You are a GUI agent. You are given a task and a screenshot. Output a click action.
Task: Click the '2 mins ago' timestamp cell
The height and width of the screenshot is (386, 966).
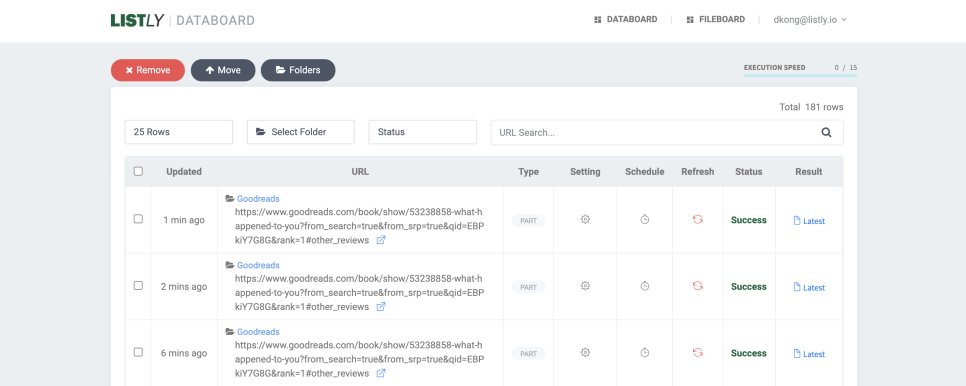click(184, 286)
